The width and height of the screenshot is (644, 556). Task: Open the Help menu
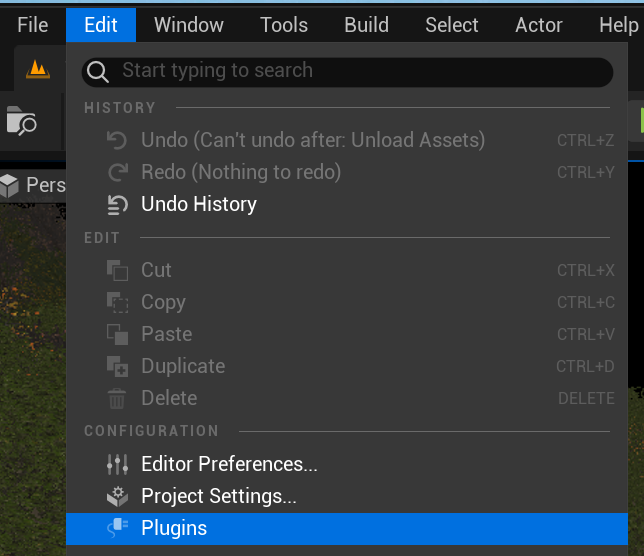(x=618, y=25)
